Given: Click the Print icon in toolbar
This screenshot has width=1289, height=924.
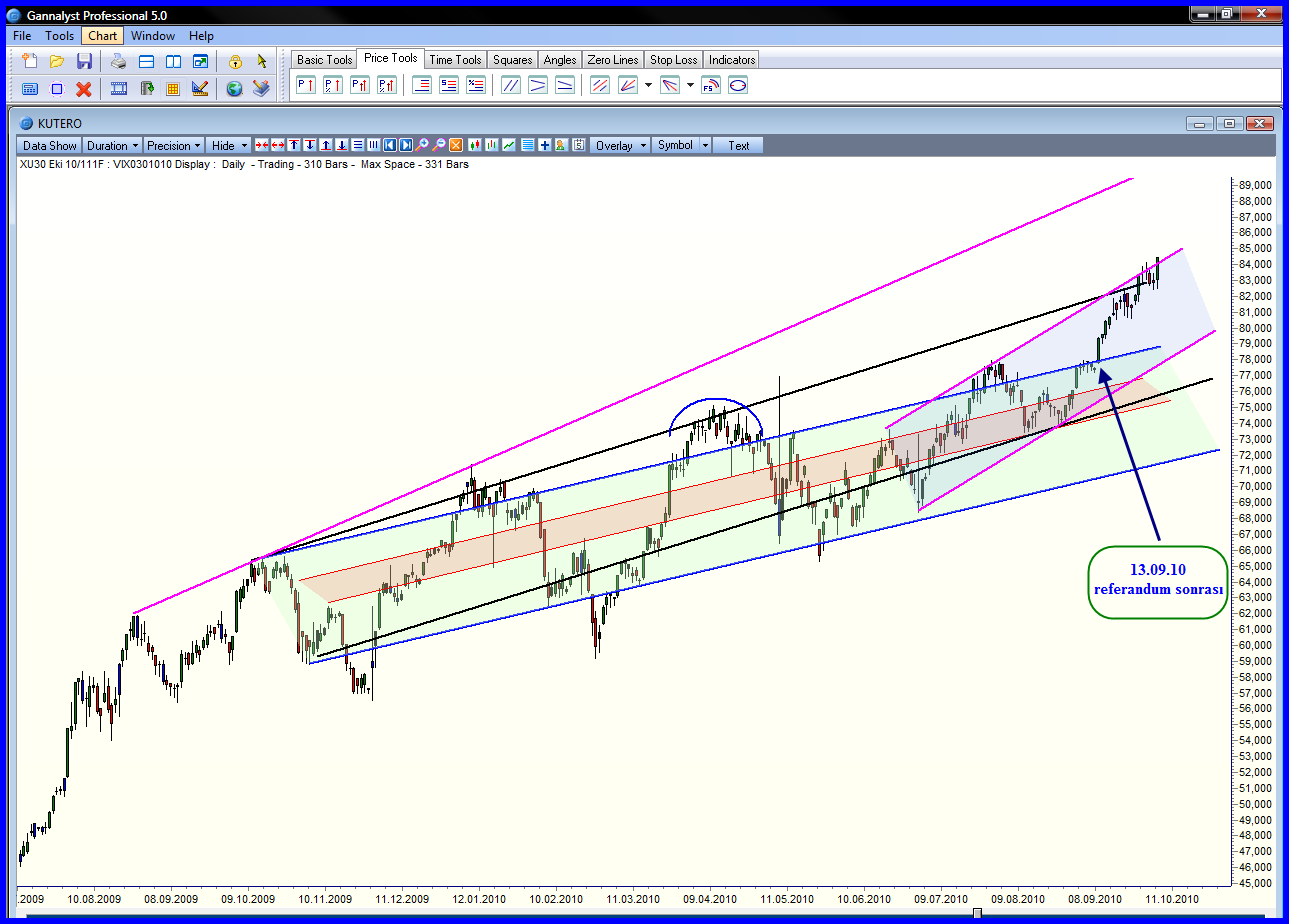Looking at the screenshot, I should (x=119, y=61).
